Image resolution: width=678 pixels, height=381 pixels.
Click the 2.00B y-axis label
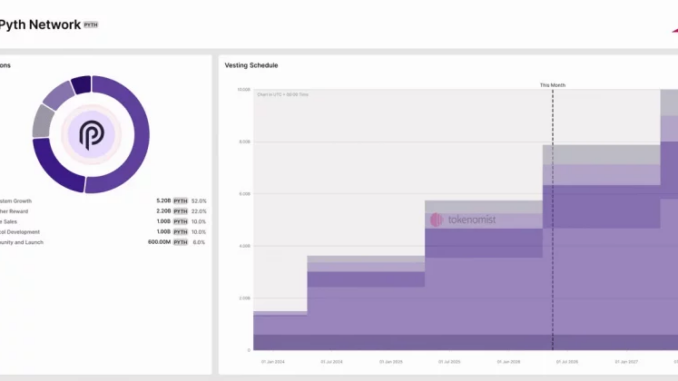click(x=245, y=298)
